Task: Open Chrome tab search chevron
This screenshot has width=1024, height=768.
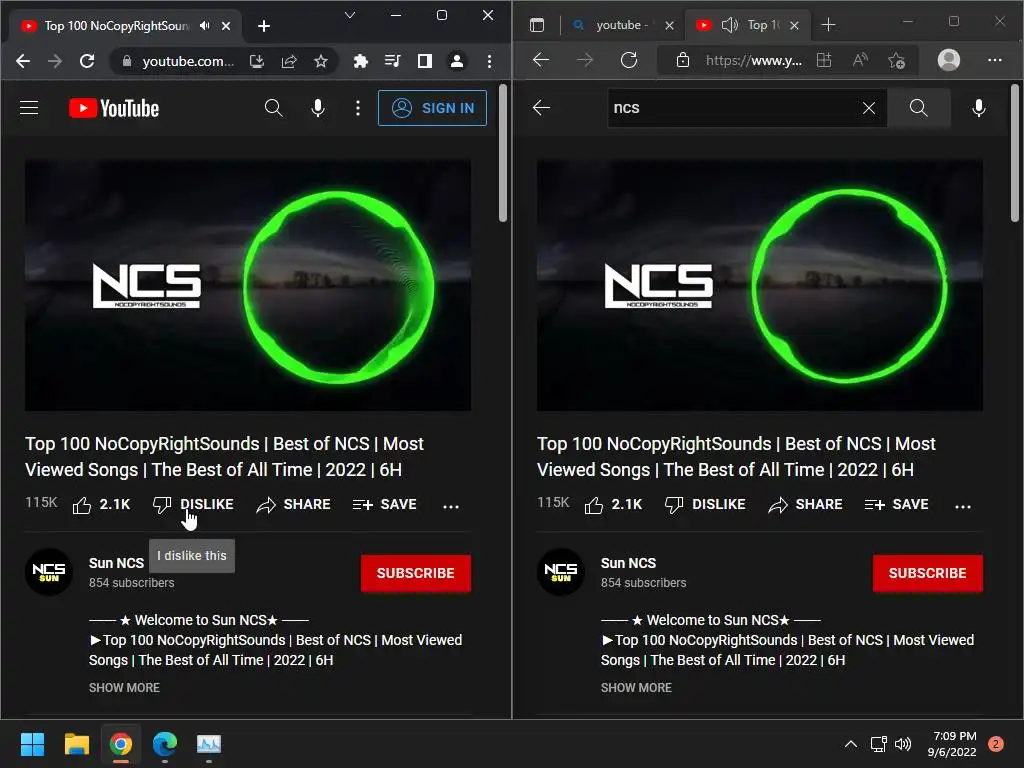Action: pyautogui.click(x=350, y=15)
